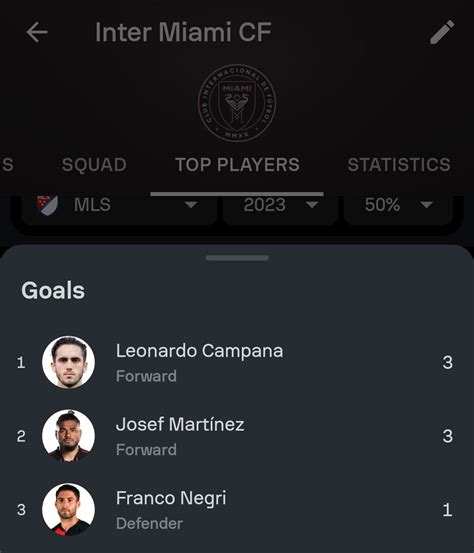This screenshot has width=474, height=553.
Task: Tap the Goals section heading
Action: [x=53, y=291]
